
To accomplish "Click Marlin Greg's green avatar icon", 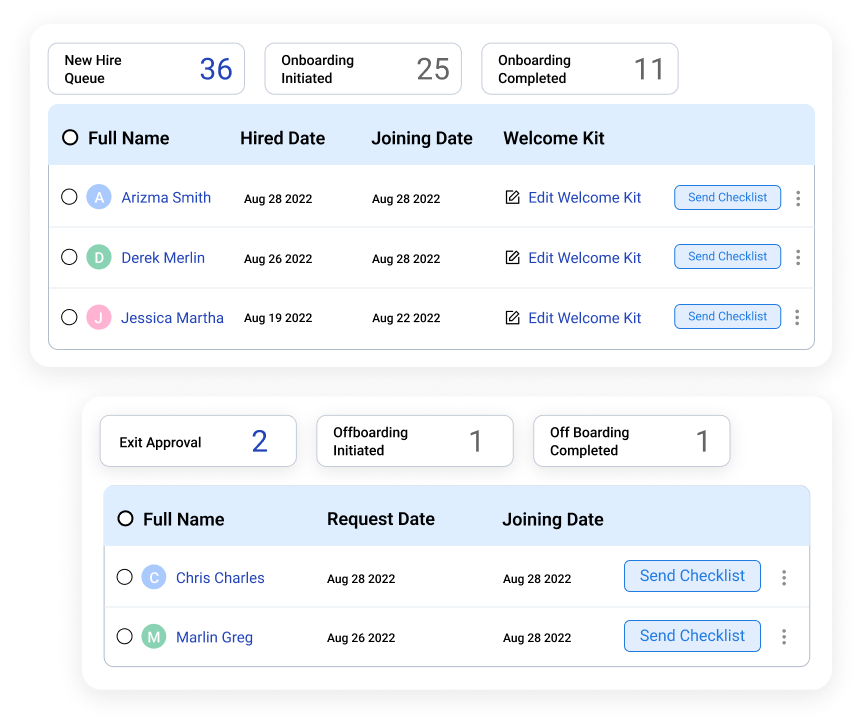I will (153, 637).
